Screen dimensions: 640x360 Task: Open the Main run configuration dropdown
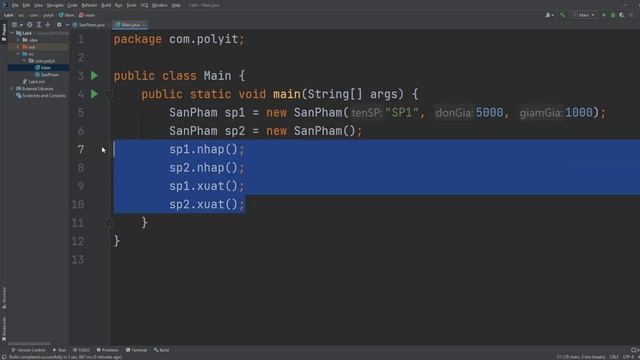[x=584, y=15]
